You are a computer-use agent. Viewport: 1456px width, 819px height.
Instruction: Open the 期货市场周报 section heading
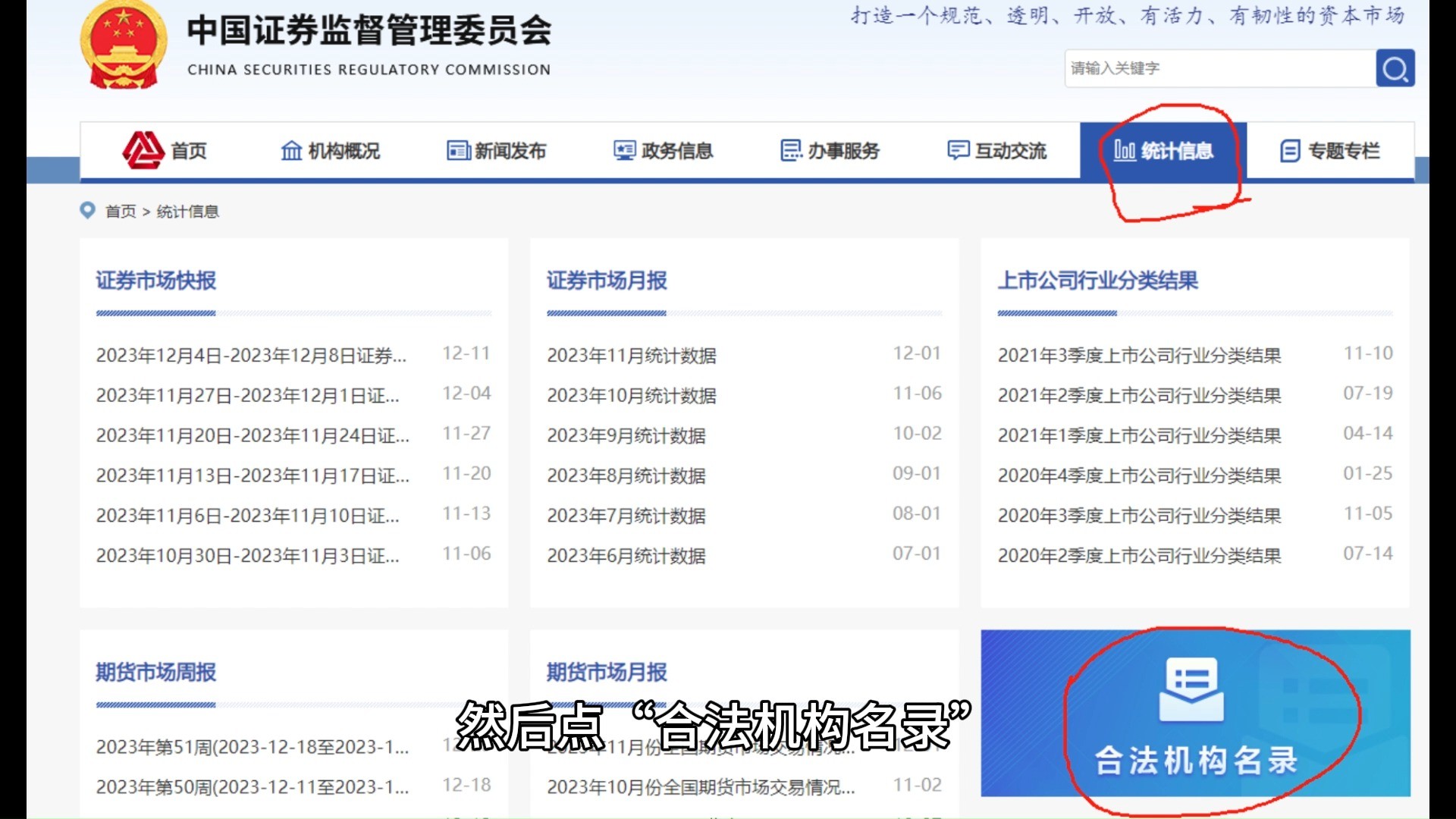pyautogui.click(x=156, y=672)
